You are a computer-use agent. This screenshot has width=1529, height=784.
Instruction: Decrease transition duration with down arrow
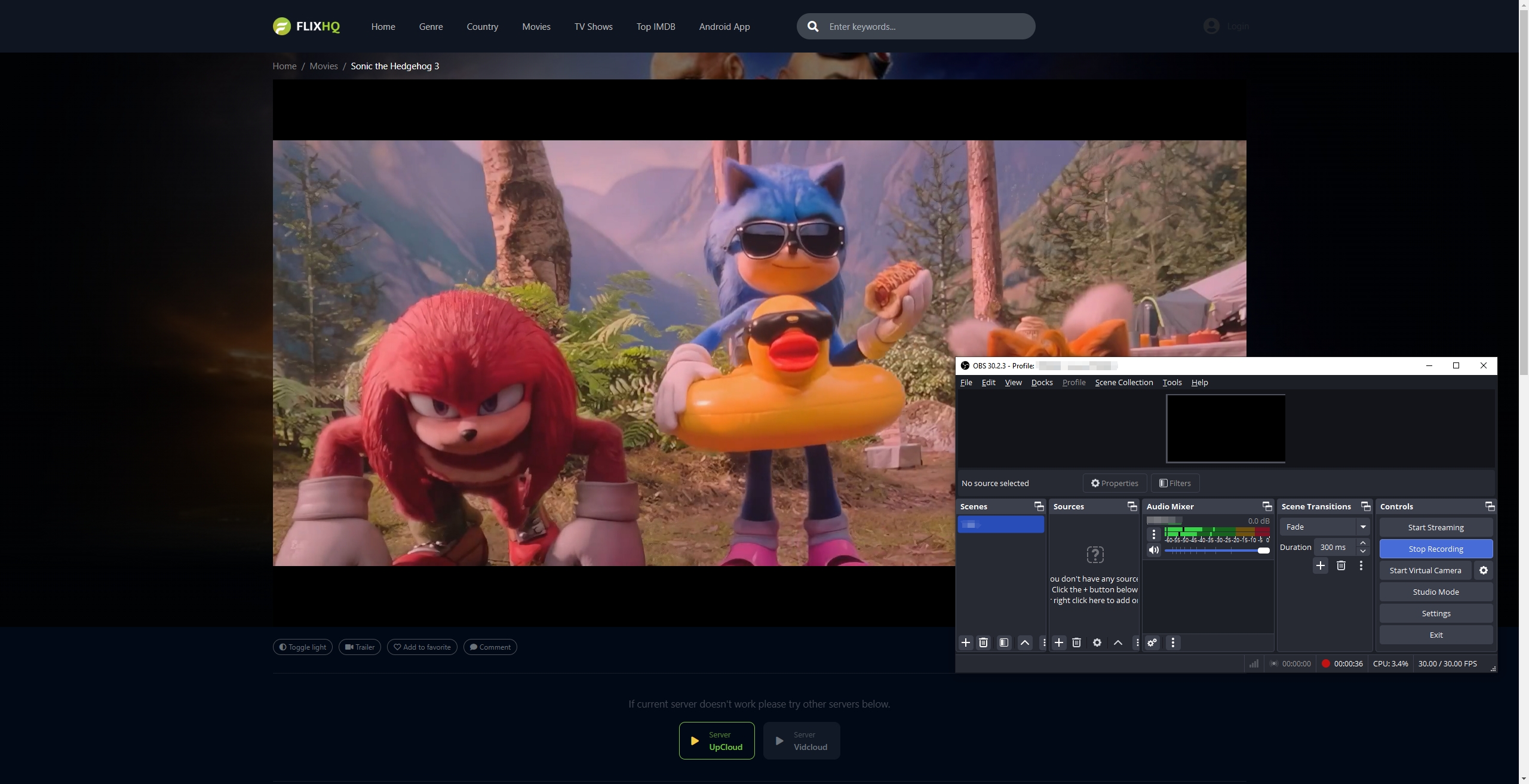[1363, 551]
